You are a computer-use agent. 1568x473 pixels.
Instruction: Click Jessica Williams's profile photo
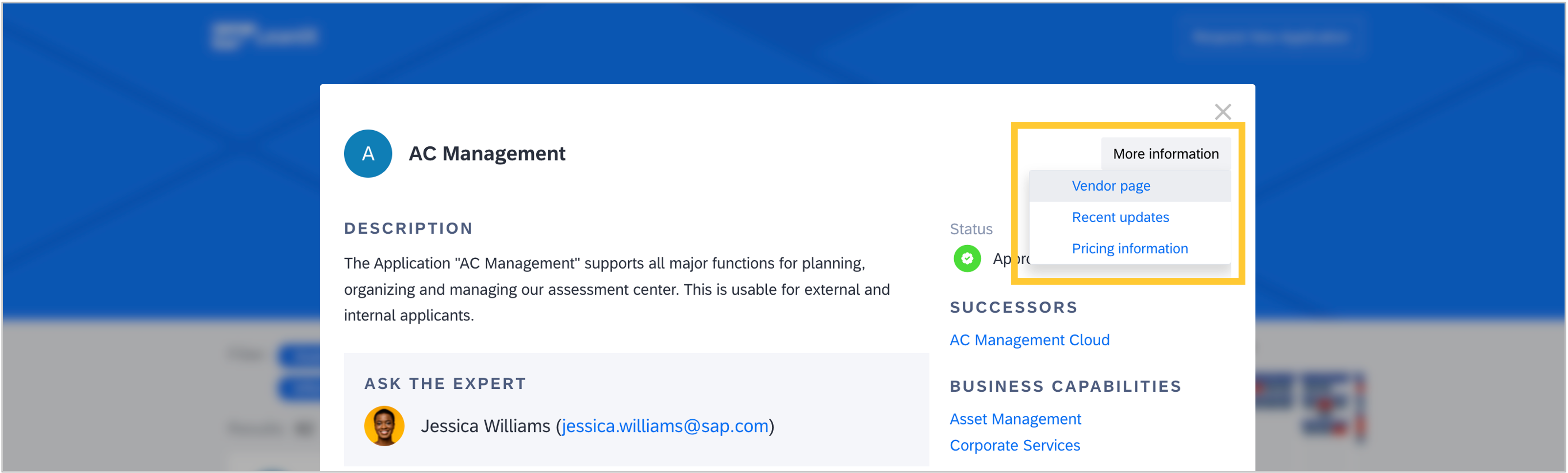coord(384,426)
